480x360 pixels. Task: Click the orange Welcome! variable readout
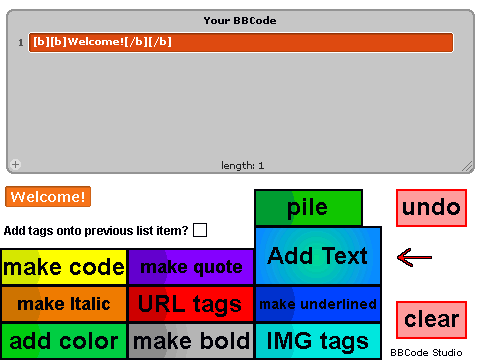pos(48,197)
